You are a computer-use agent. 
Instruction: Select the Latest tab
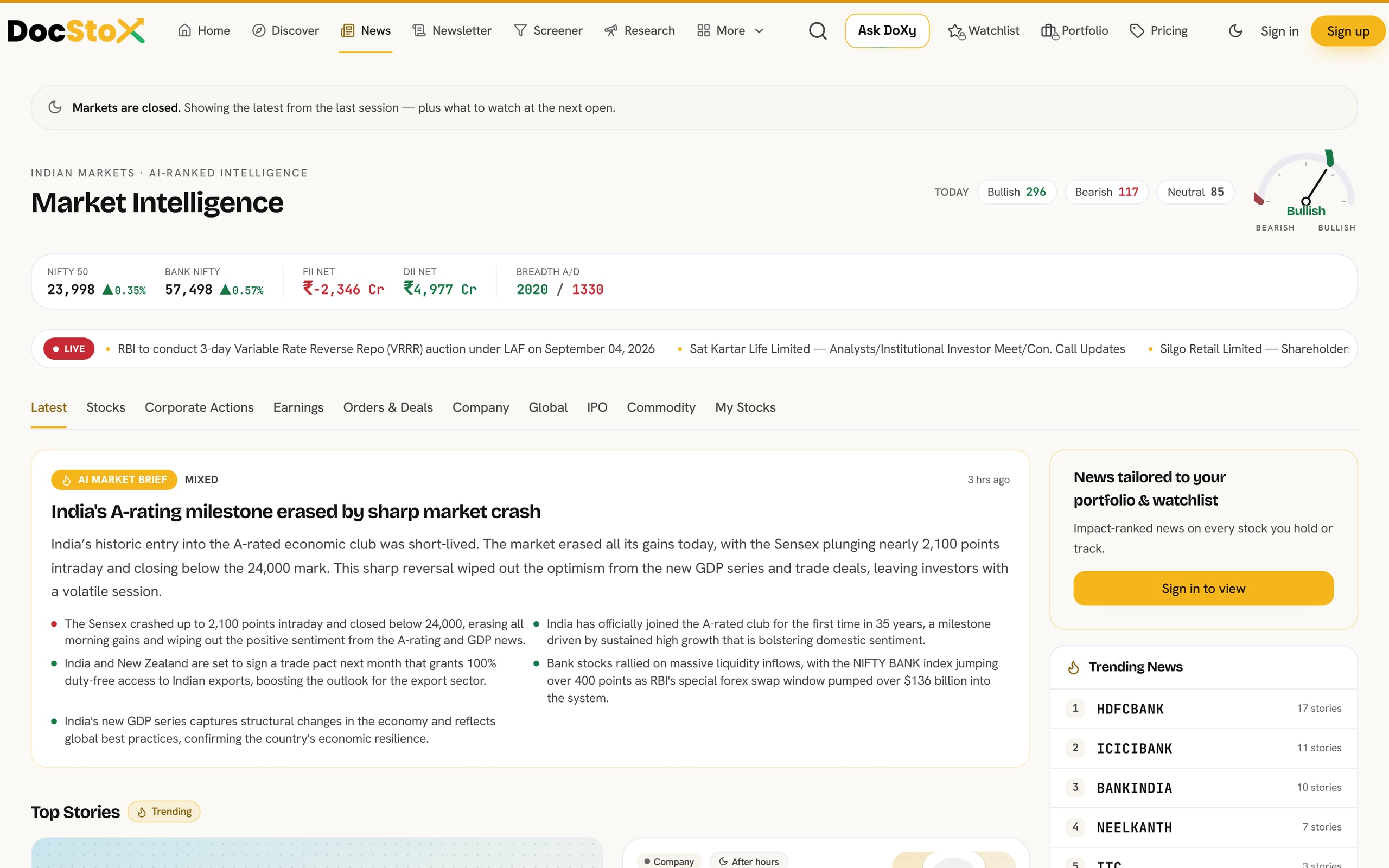49,407
